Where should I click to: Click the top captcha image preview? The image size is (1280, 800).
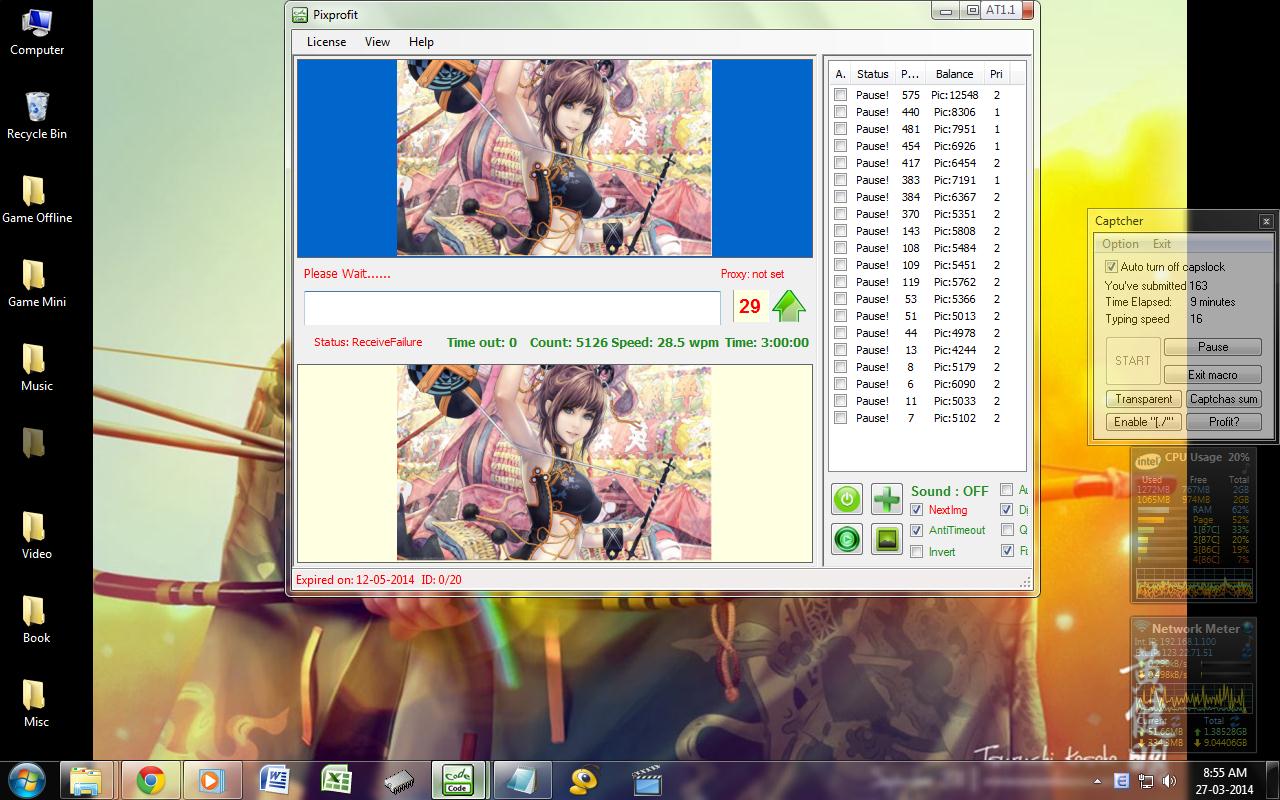pyautogui.click(x=554, y=158)
